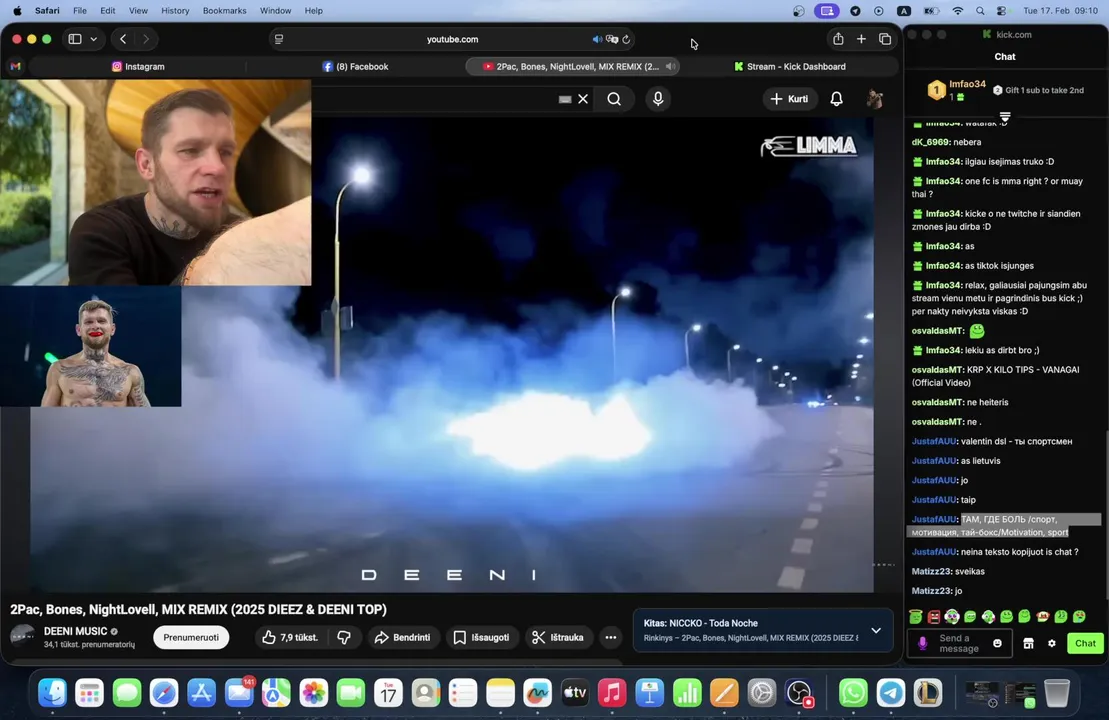Open the sidebar dropdown arrow
Viewport: 1109px width, 720px height.
[x=93, y=40]
